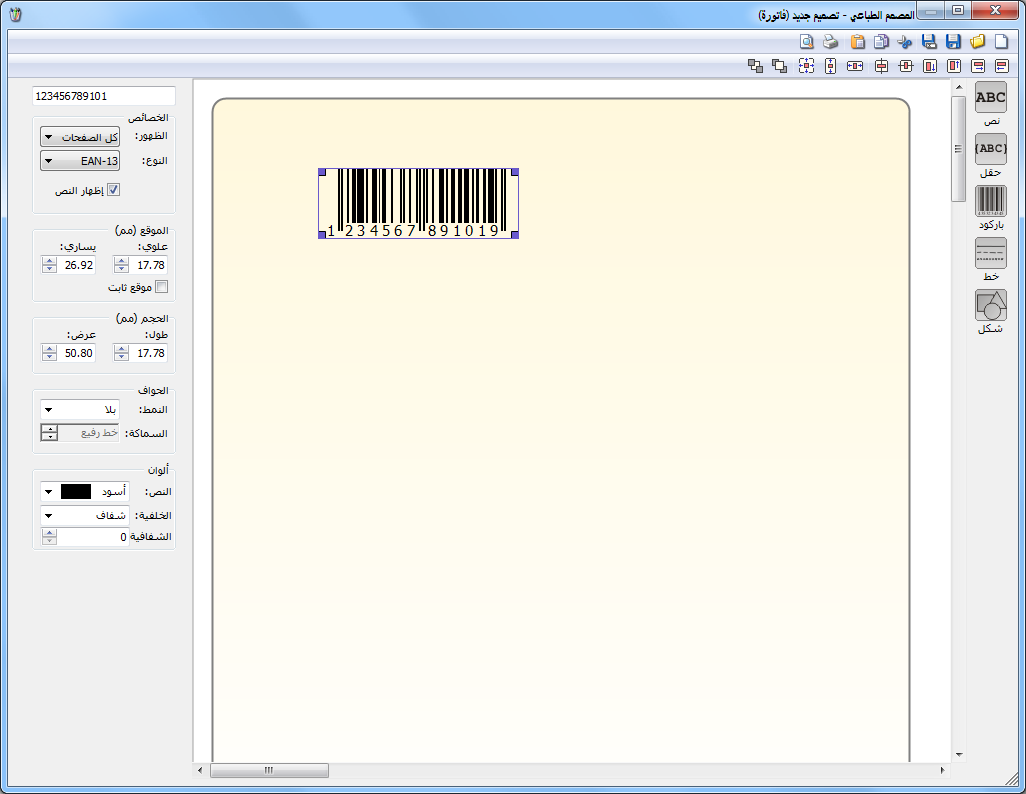Center element vertically on page

tap(830, 65)
